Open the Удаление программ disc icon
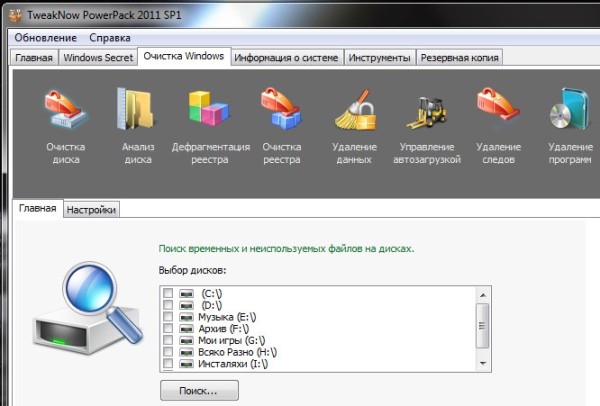 [x=569, y=109]
